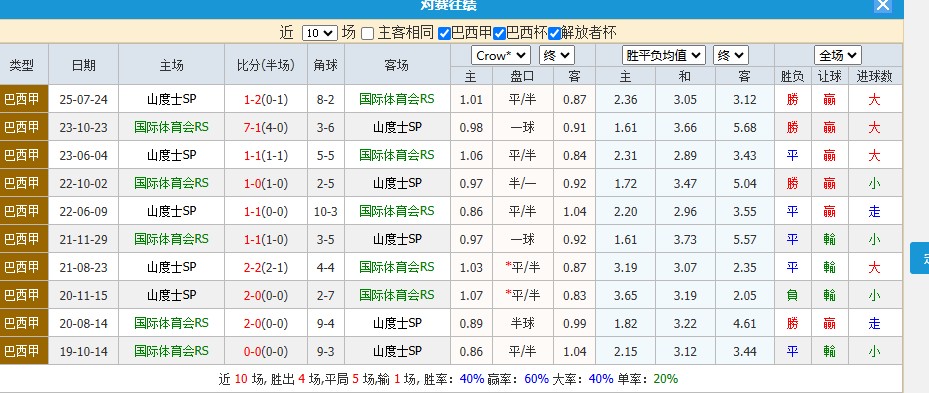Click corner count 2-7
This screenshot has height=393, width=929.
point(325,295)
